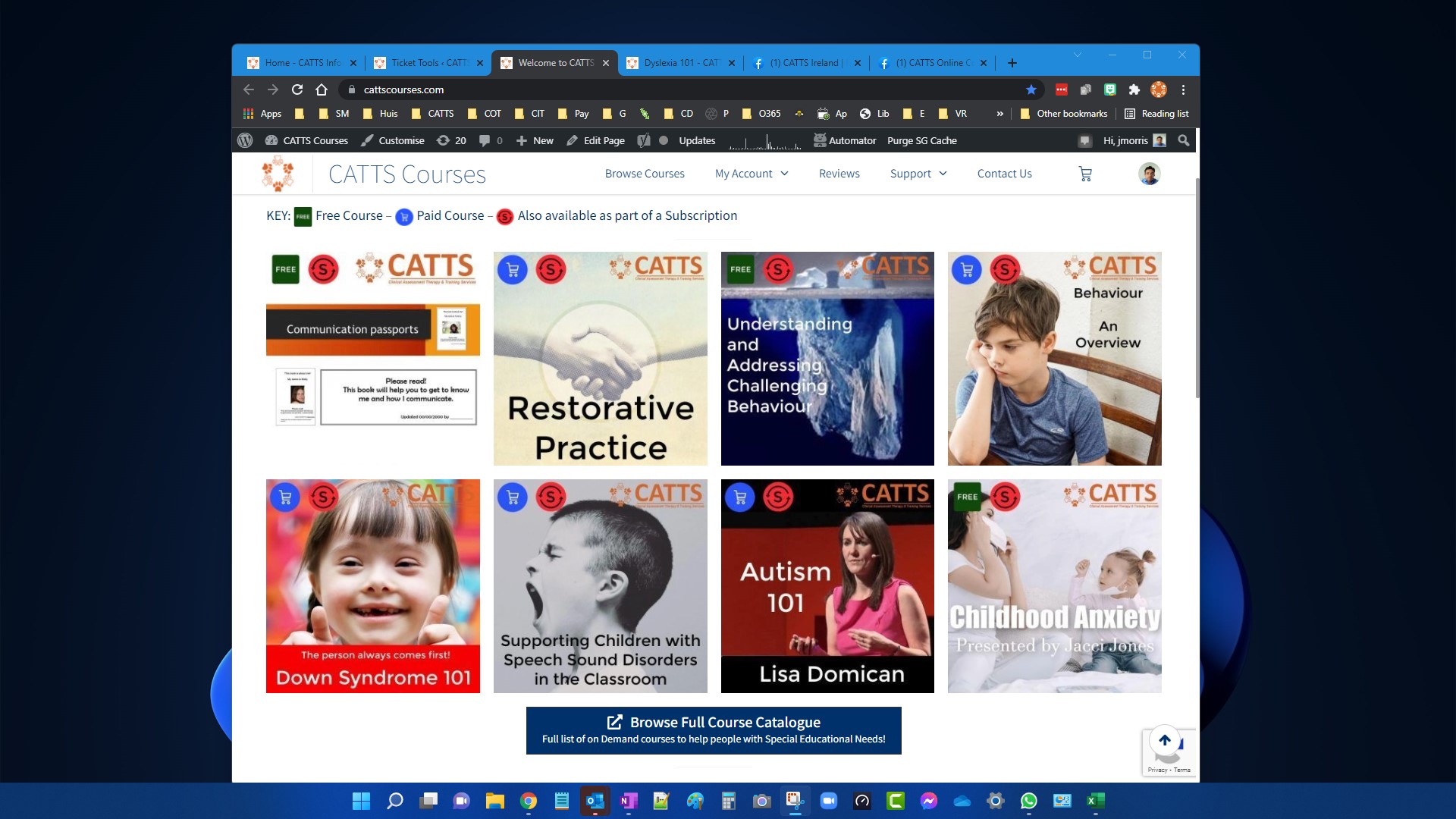The image size is (1456, 819).
Task: Open the shopping cart icon in site header
Action: pos(1085,174)
